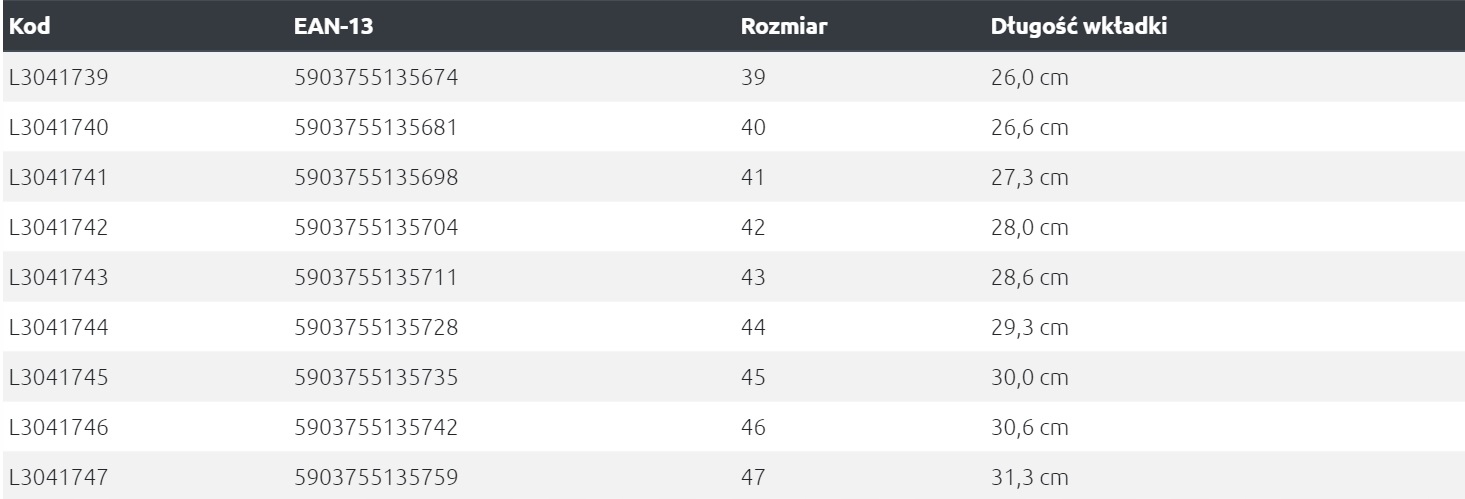The image size is (1465, 499).
Task: Click EAN number 5903755135681
Action: click(x=377, y=127)
